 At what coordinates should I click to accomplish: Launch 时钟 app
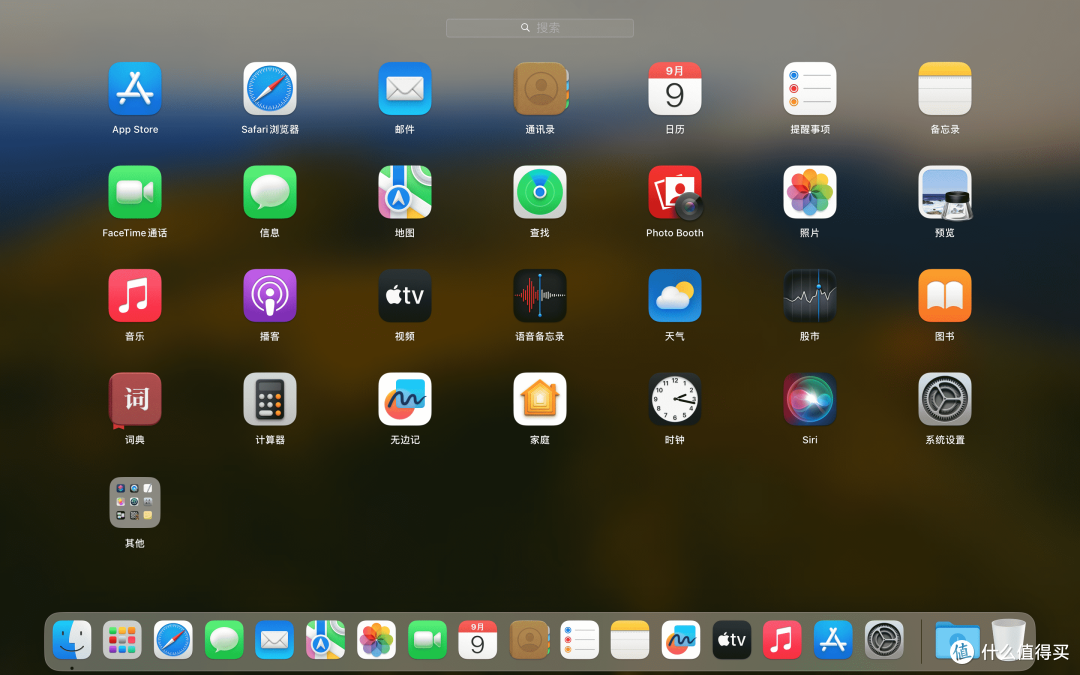[675, 399]
